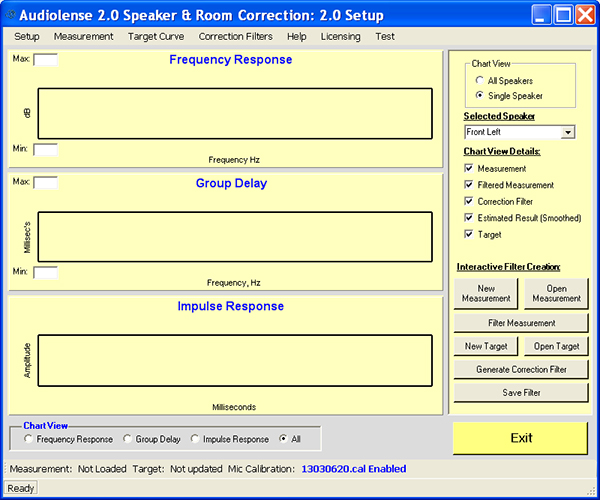
Task: Minimize the Audiolense window
Action: pos(541,15)
